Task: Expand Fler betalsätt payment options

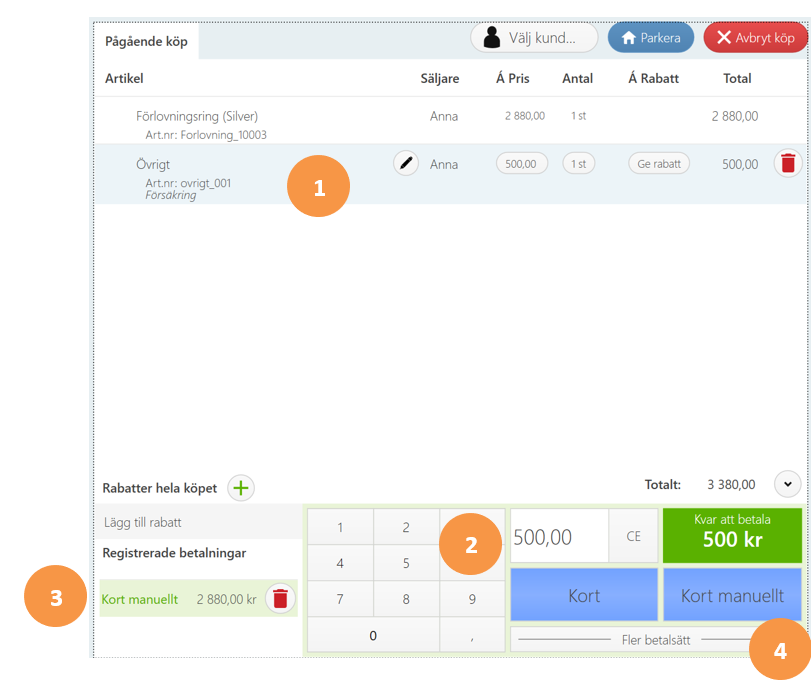Action: pos(656,640)
